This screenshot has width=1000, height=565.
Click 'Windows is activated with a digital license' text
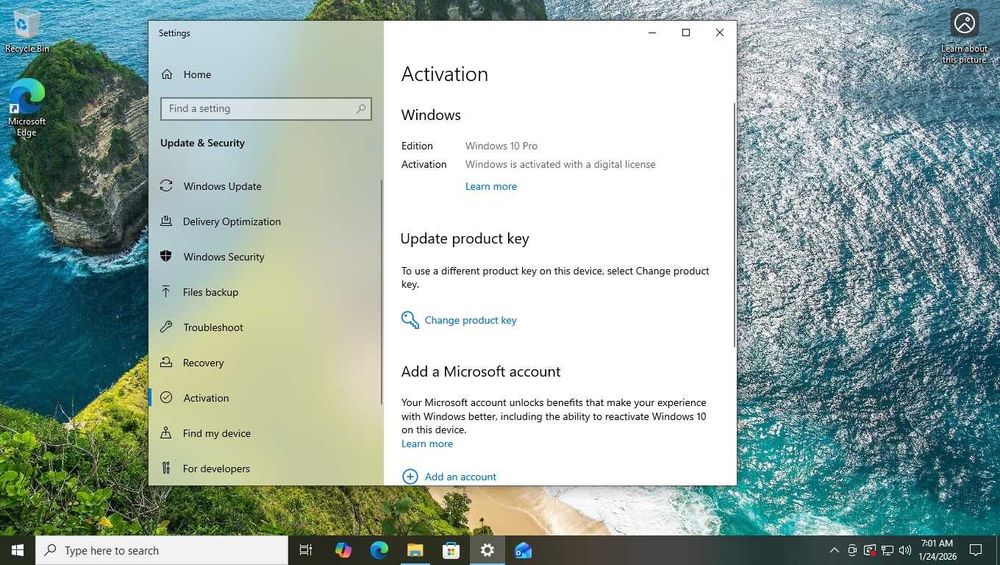(x=560, y=165)
